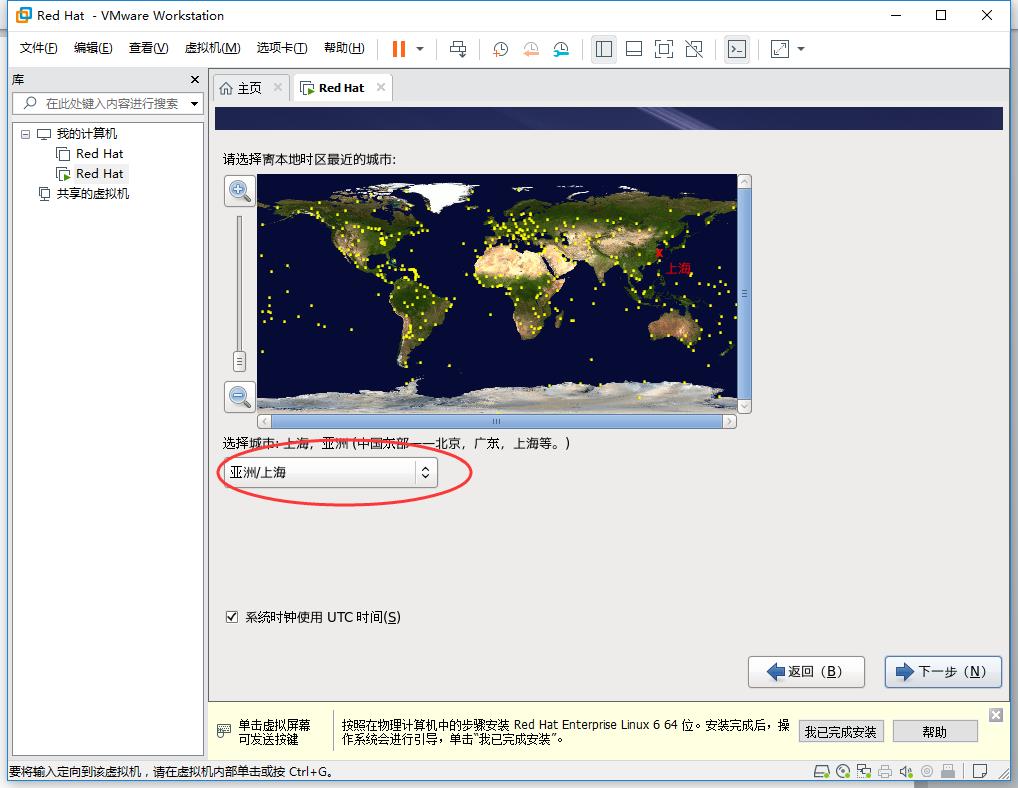Toggle the library sidebar view icon
This screenshot has width=1018, height=788.
[x=604, y=49]
